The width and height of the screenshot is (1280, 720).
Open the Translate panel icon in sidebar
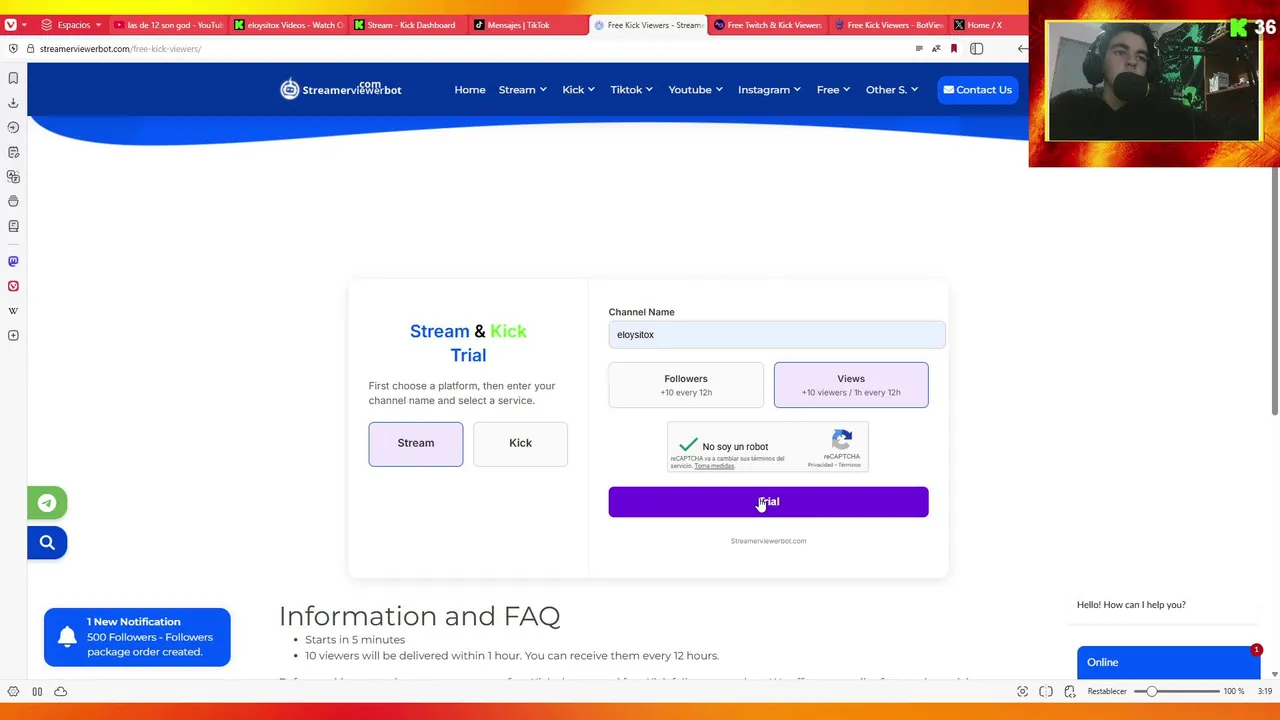[x=13, y=177]
